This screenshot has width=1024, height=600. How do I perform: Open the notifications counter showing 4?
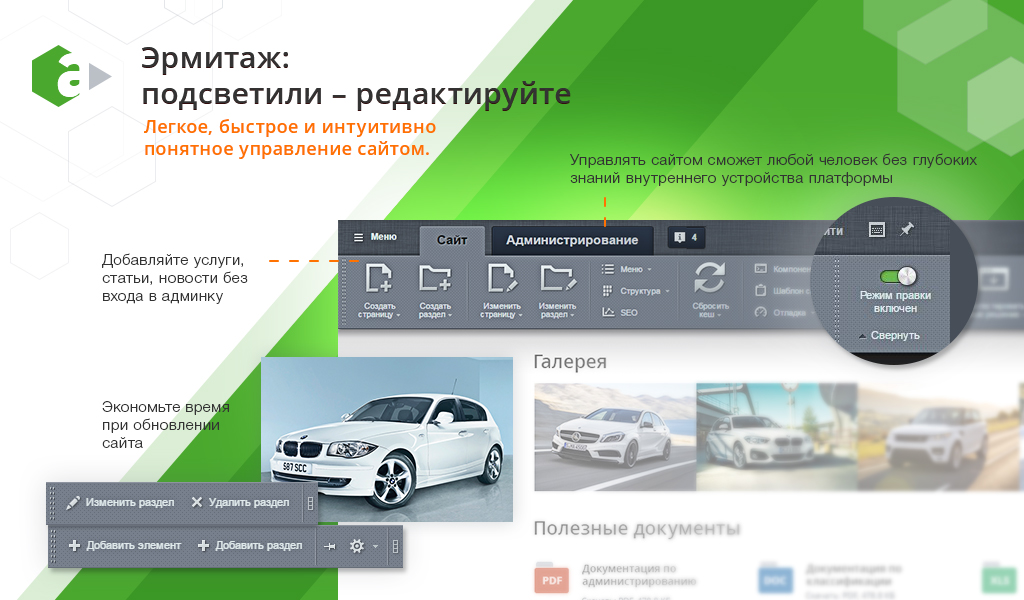[x=686, y=238]
